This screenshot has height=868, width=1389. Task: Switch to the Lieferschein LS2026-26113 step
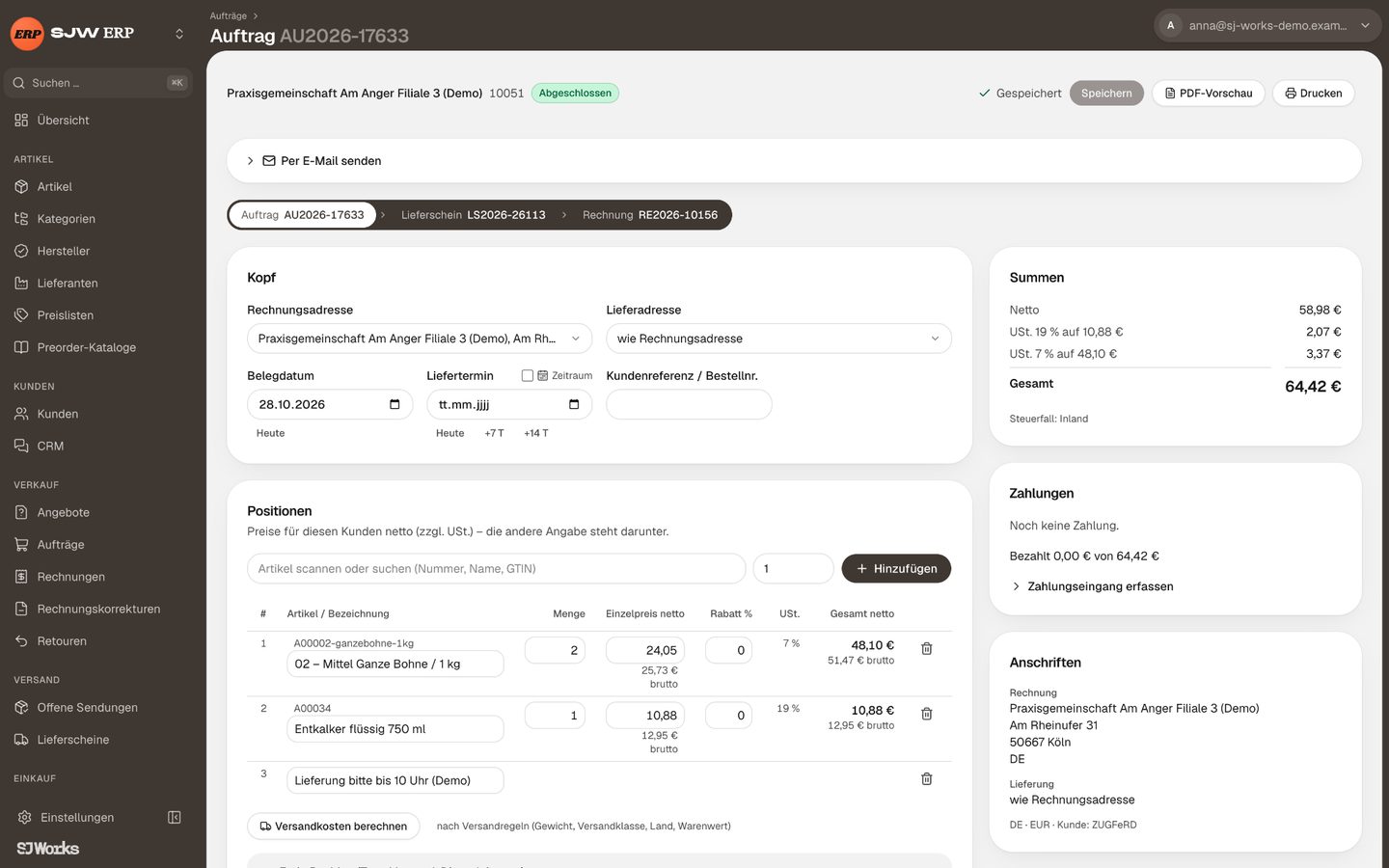click(474, 215)
